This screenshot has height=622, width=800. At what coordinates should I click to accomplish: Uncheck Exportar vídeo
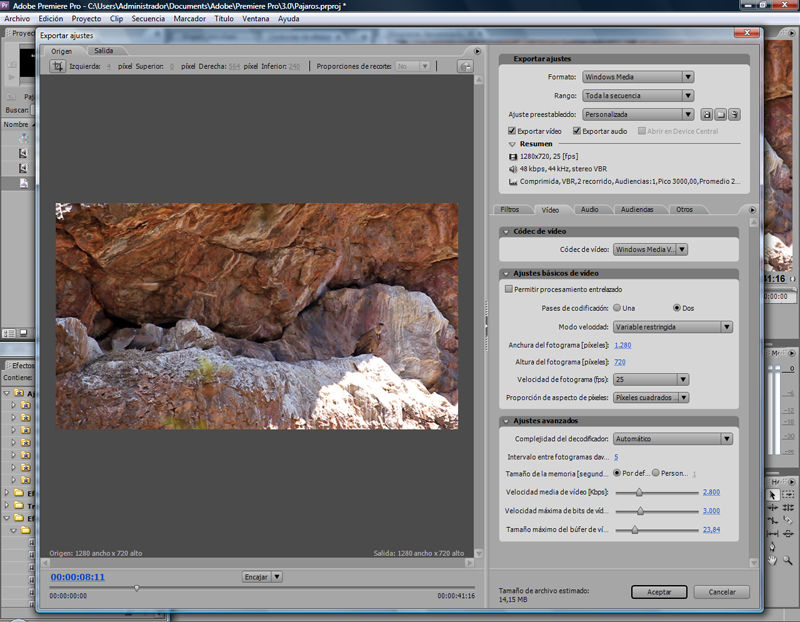pyautogui.click(x=512, y=131)
